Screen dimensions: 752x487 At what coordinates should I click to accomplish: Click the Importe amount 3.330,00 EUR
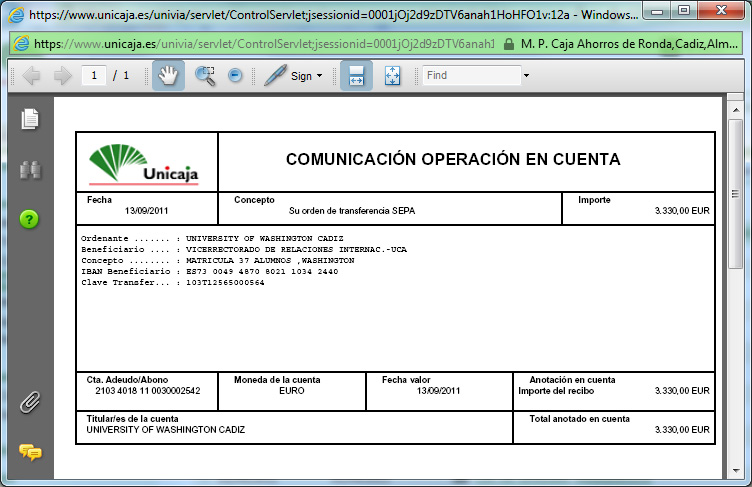pyautogui.click(x=682, y=211)
